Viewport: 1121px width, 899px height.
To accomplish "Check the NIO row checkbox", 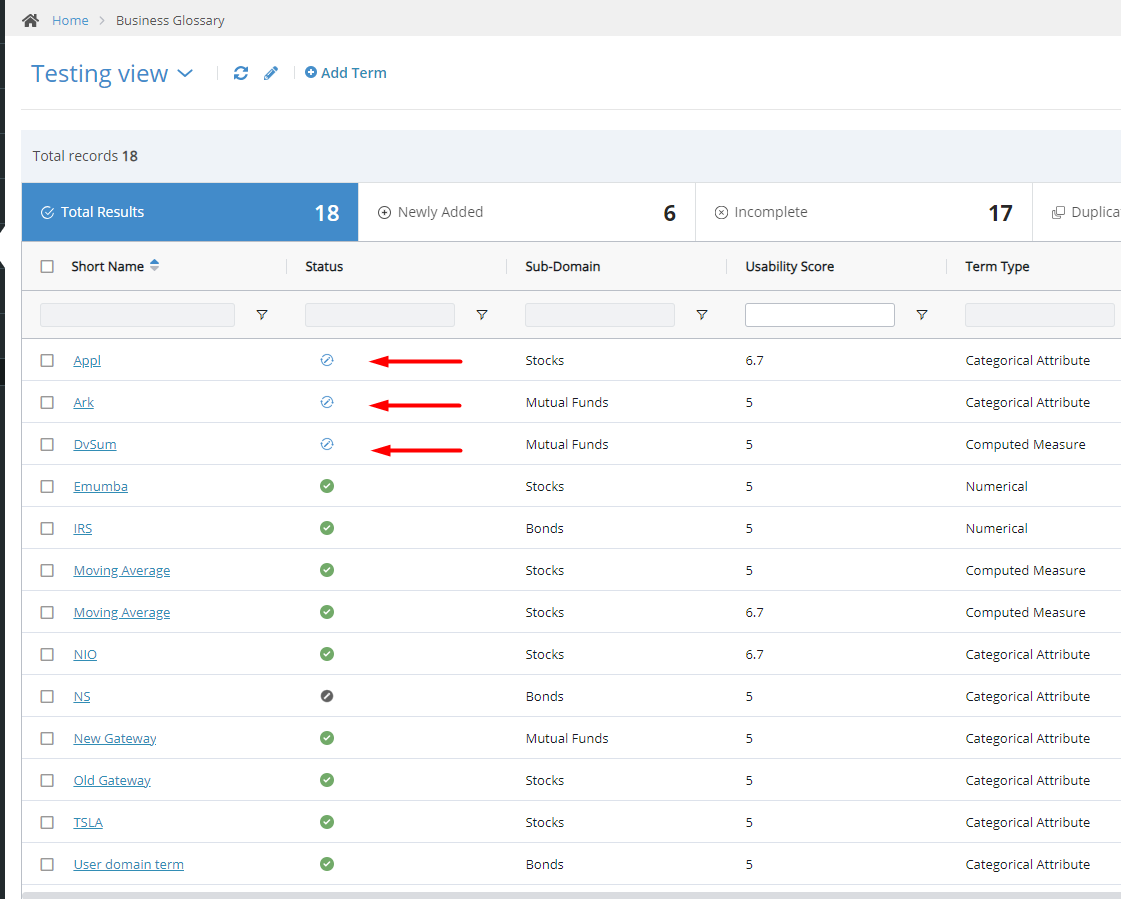I will pos(47,654).
